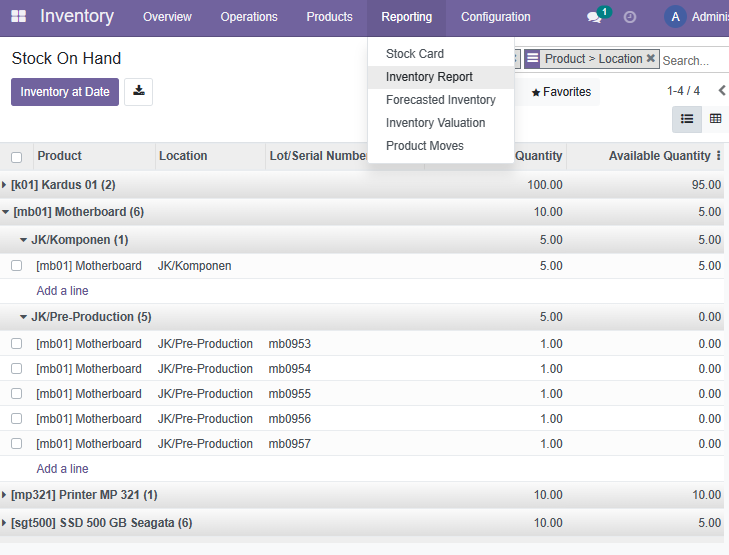Check the mb0956 row checkbox
This screenshot has height=555, width=729.
[x=17, y=419]
